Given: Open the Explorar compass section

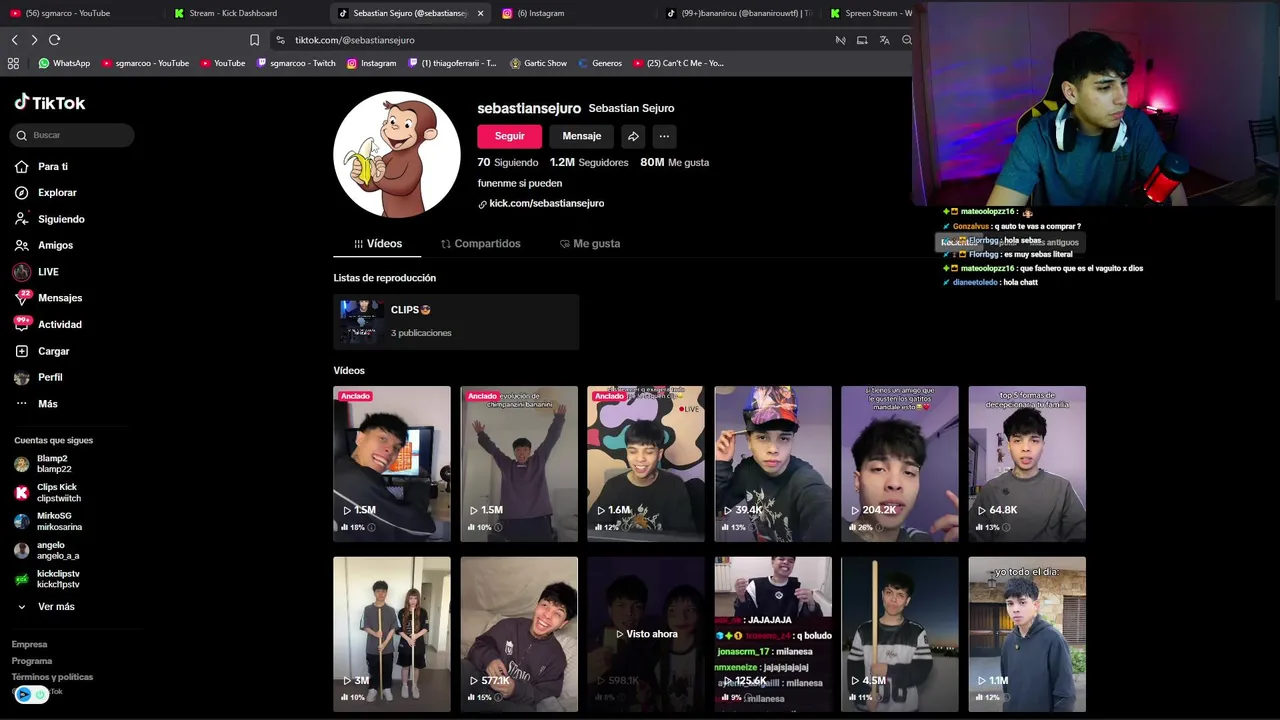Looking at the screenshot, I should coord(45,193).
